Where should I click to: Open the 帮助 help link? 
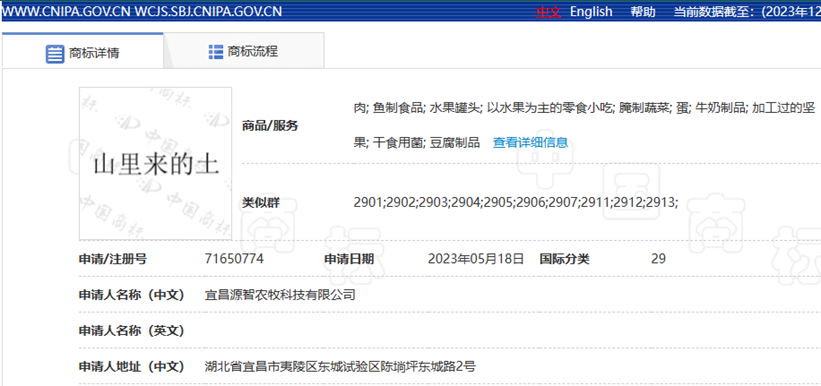(643, 12)
